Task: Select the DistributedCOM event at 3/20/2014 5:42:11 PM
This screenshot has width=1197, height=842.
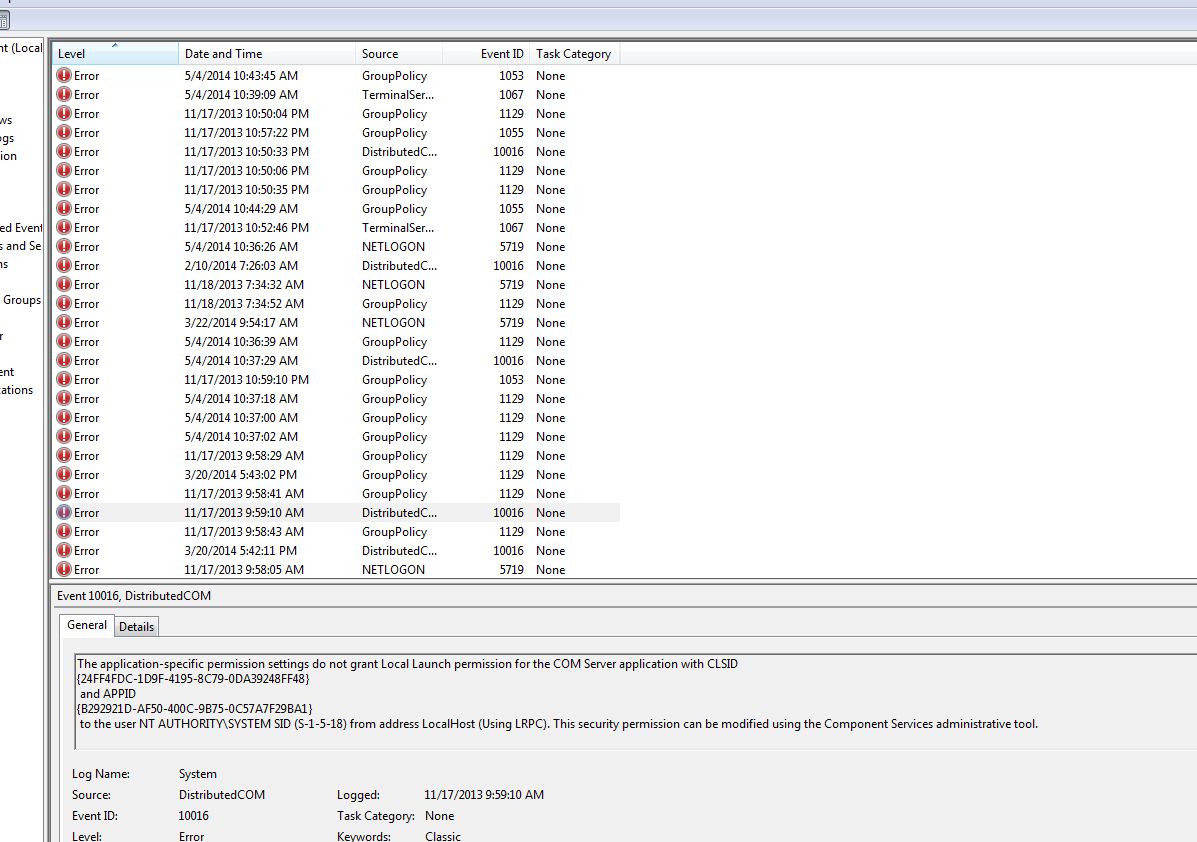Action: [x=240, y=551]
